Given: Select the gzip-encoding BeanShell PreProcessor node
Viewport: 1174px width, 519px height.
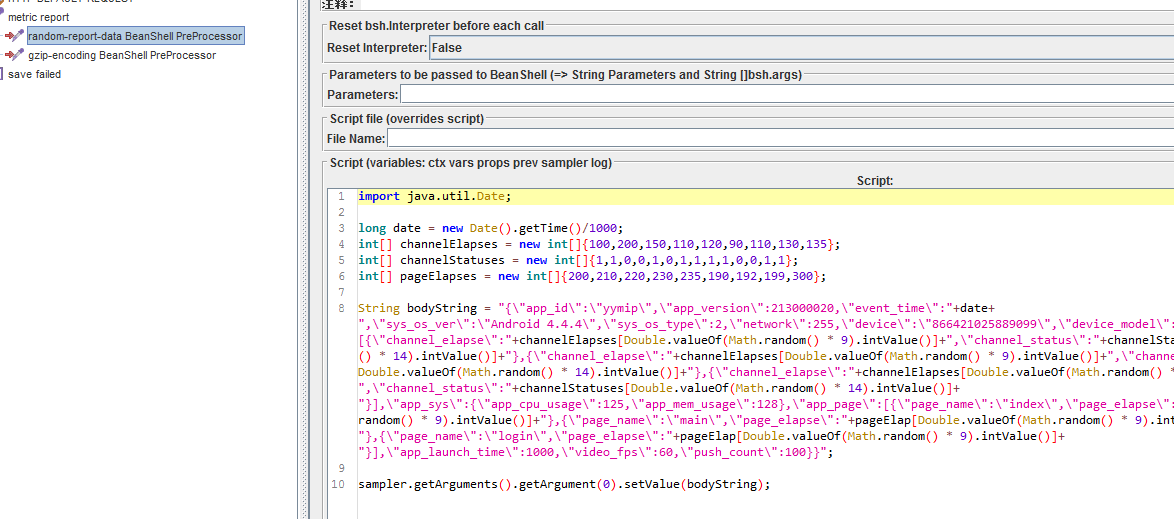Looking at the screenshot, I should [x=121, y=55].
